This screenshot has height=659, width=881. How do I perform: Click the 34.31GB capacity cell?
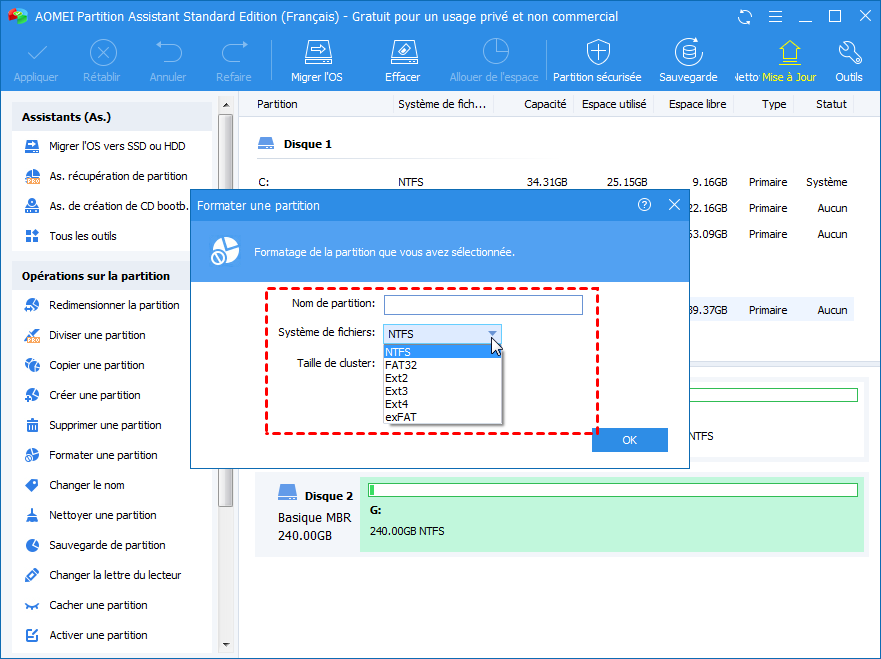click(x=547, y=183)
